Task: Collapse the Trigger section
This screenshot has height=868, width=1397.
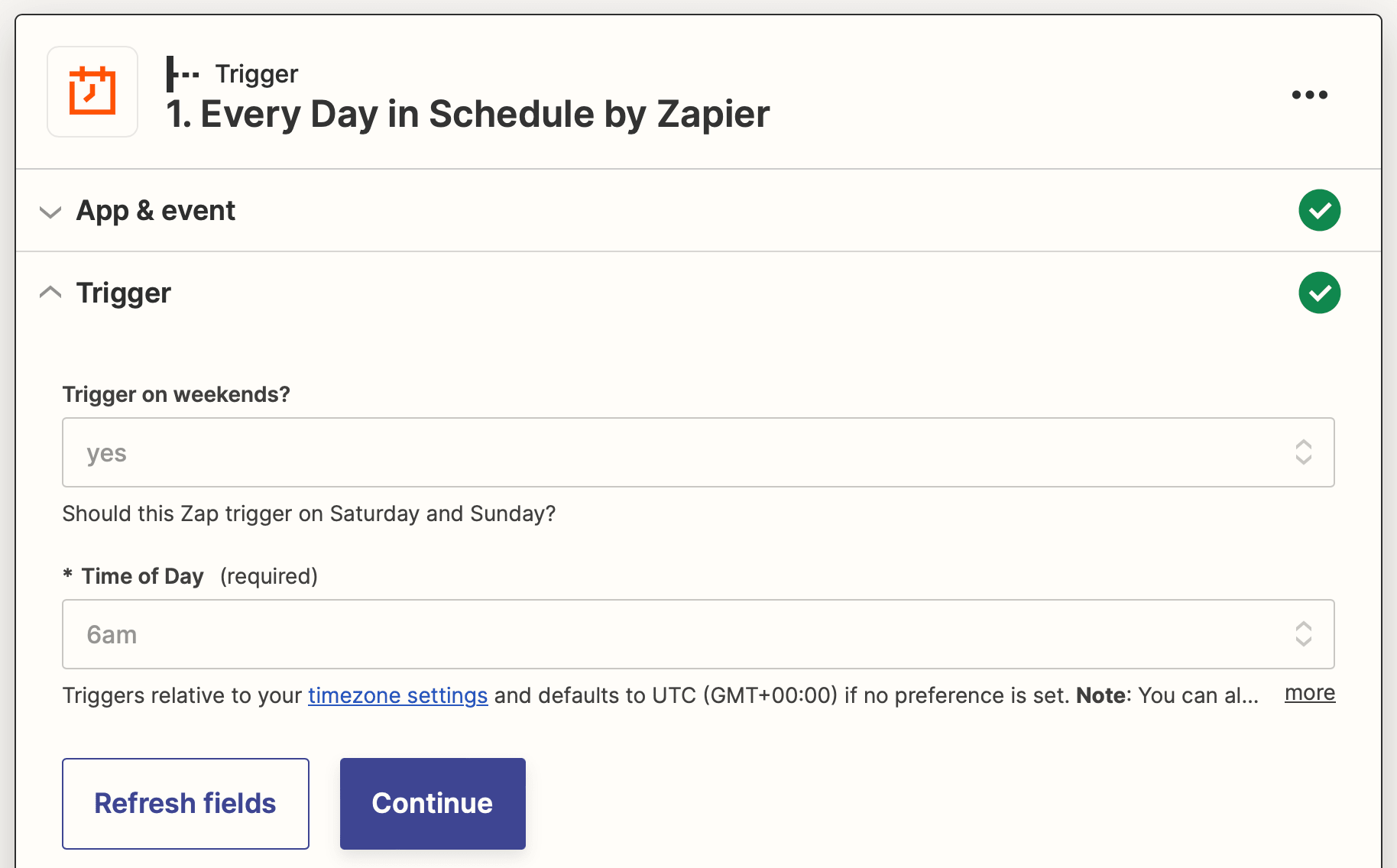Action: (x=50, y=291)
